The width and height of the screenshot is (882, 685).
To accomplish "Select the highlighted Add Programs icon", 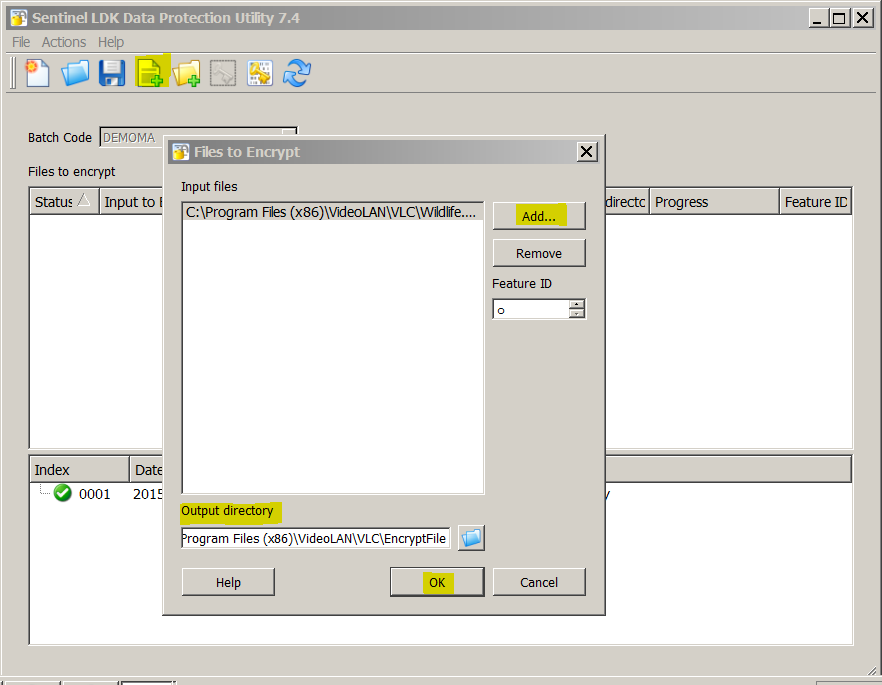I will coord(150,72).
